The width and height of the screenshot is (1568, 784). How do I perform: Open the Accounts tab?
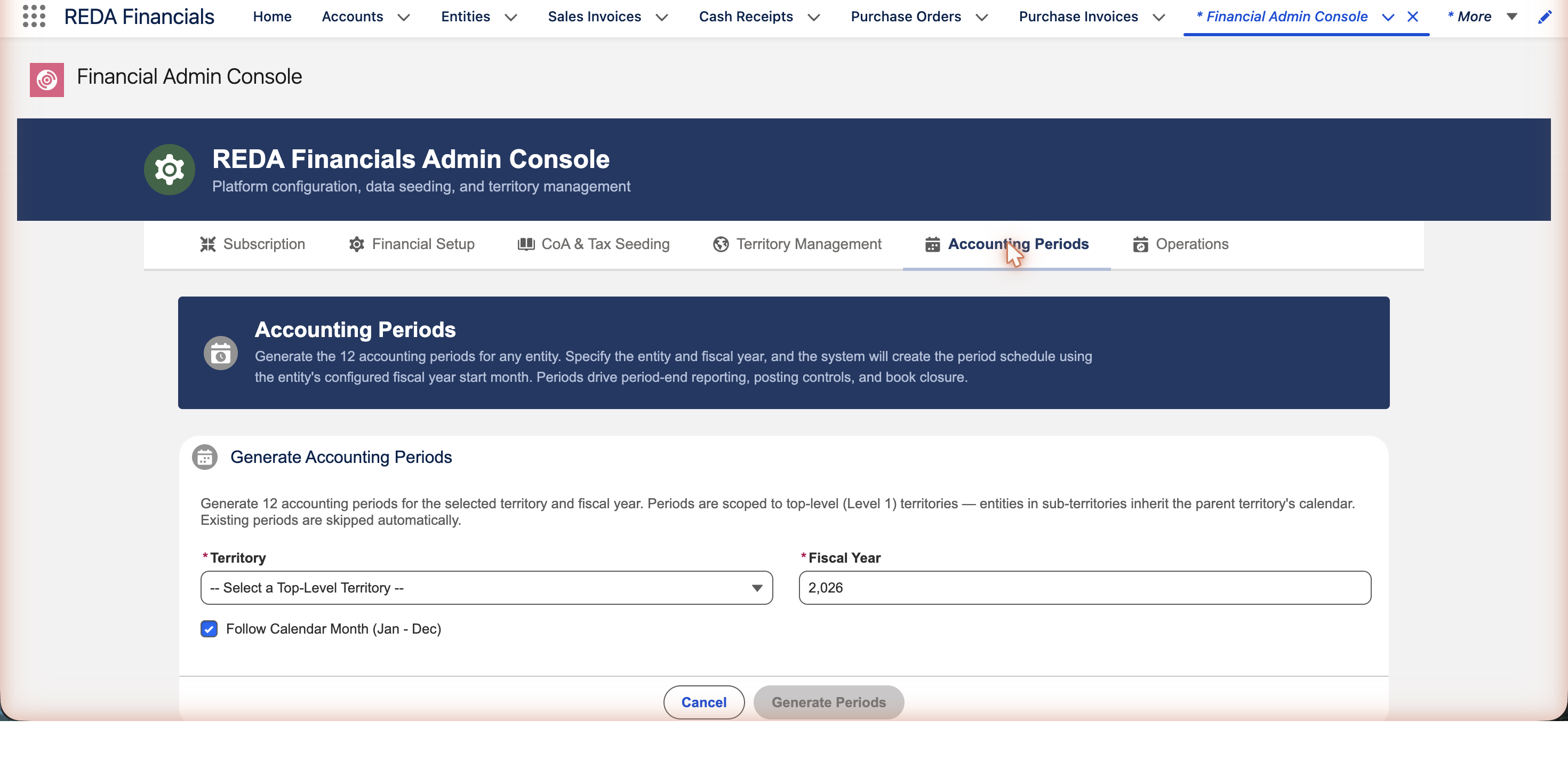point(353,17)
